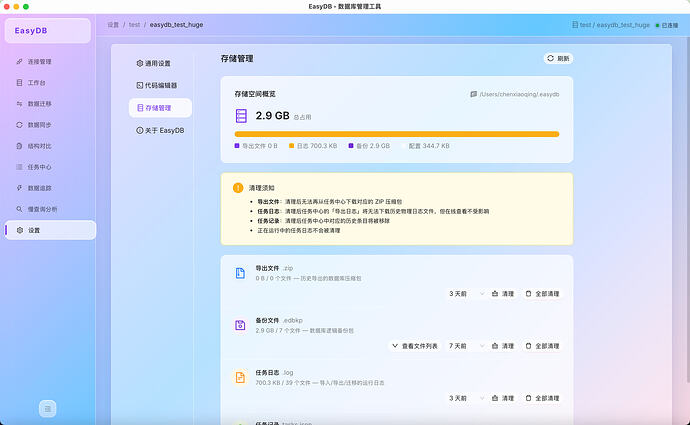Click the 2.9 GB / 7 个文件 backup description

tap(305, 330)
